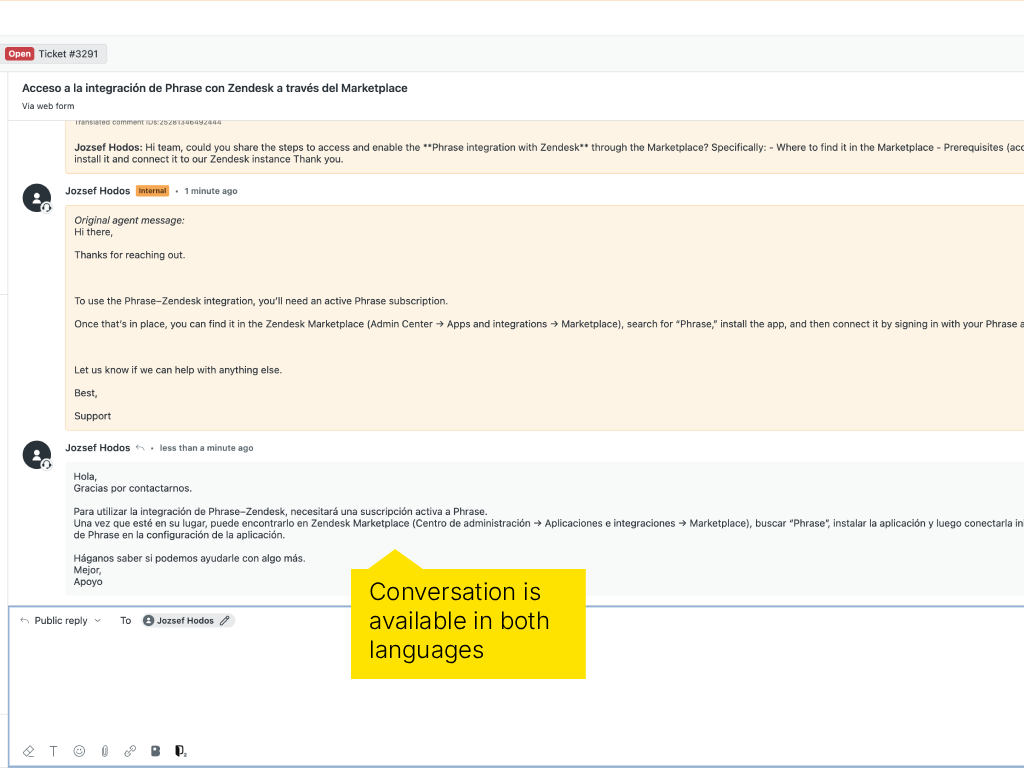
Task: Click the knowledge base article icon in composer
Action: 155,751
